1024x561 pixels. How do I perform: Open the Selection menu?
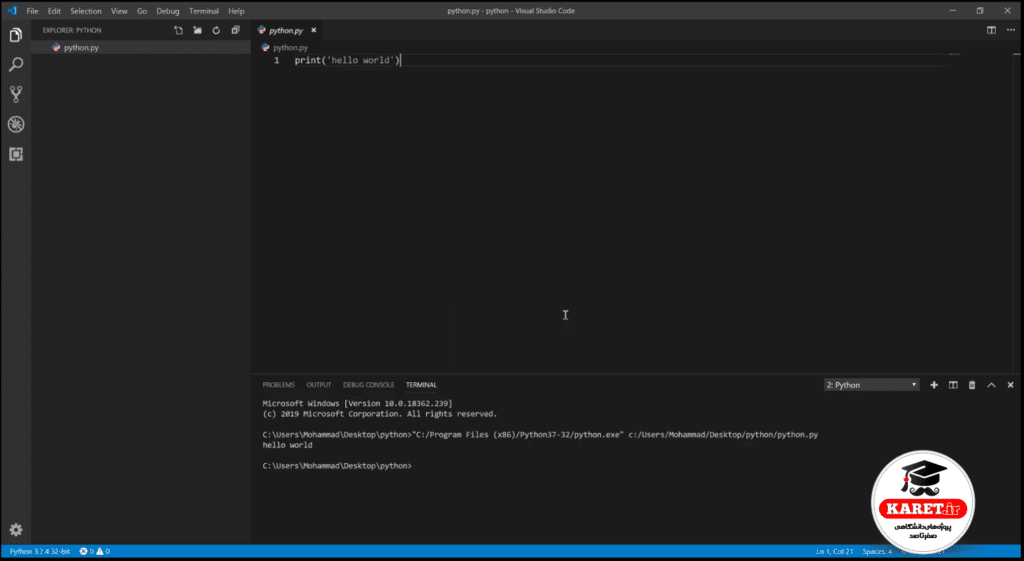86,11
